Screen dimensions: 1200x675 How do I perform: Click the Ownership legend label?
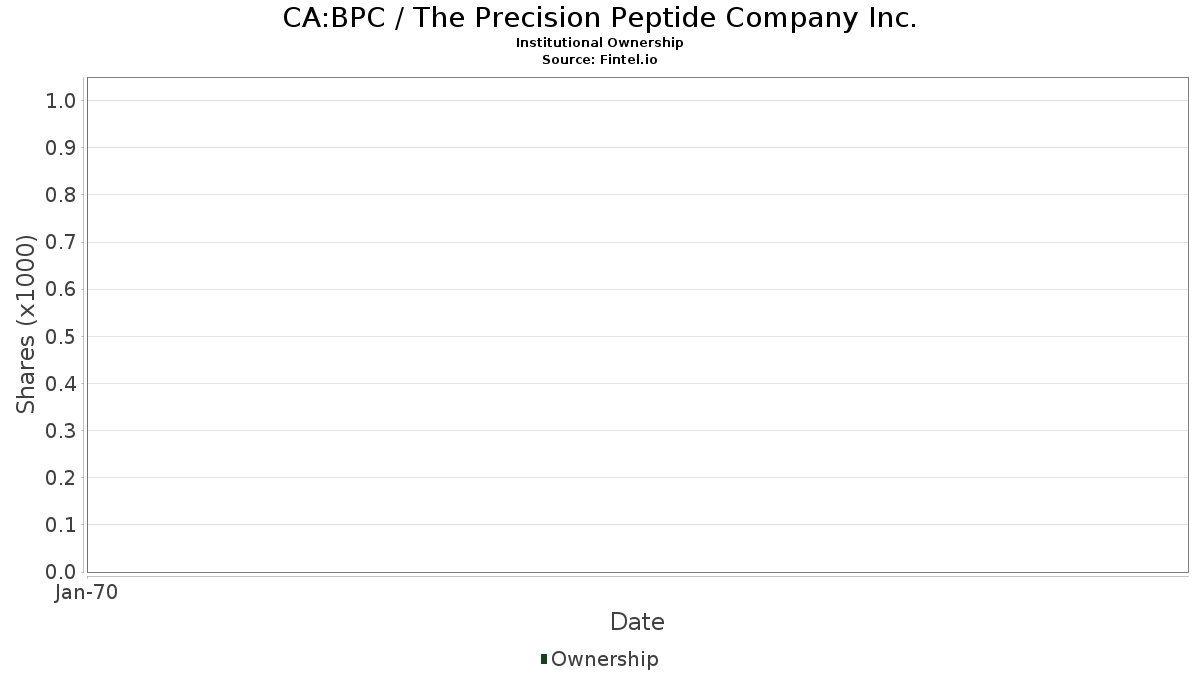coord(604,659)
